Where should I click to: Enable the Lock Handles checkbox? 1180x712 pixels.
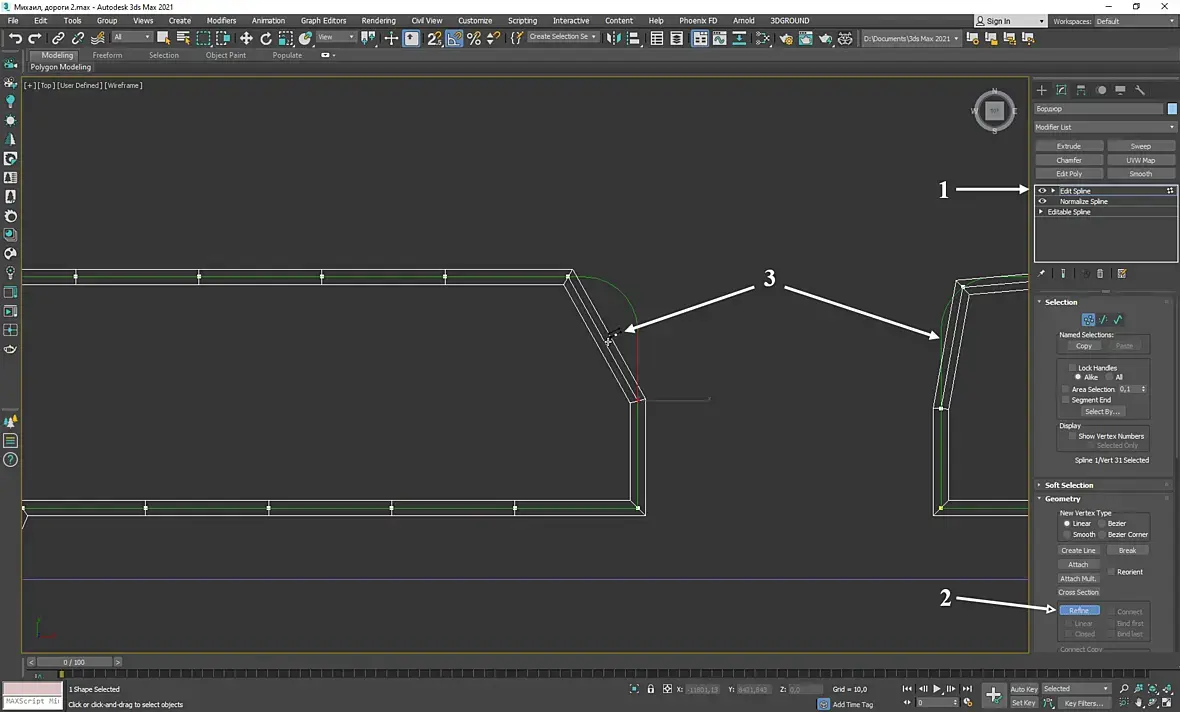[1072, 368]
